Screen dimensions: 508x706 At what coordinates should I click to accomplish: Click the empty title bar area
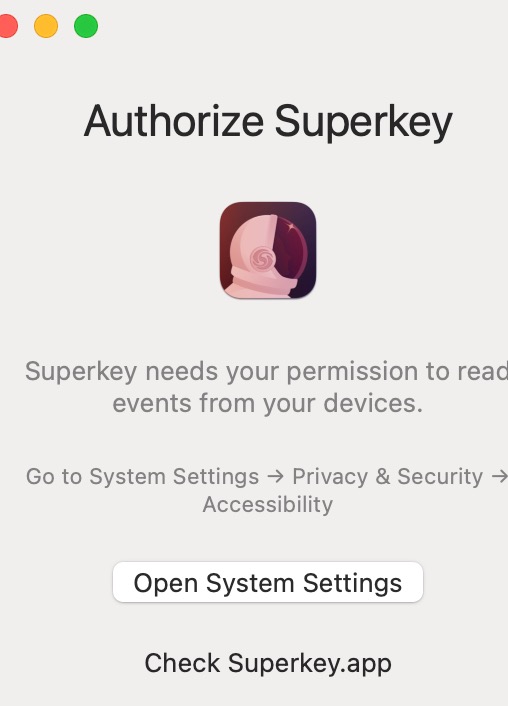(302, 26)
